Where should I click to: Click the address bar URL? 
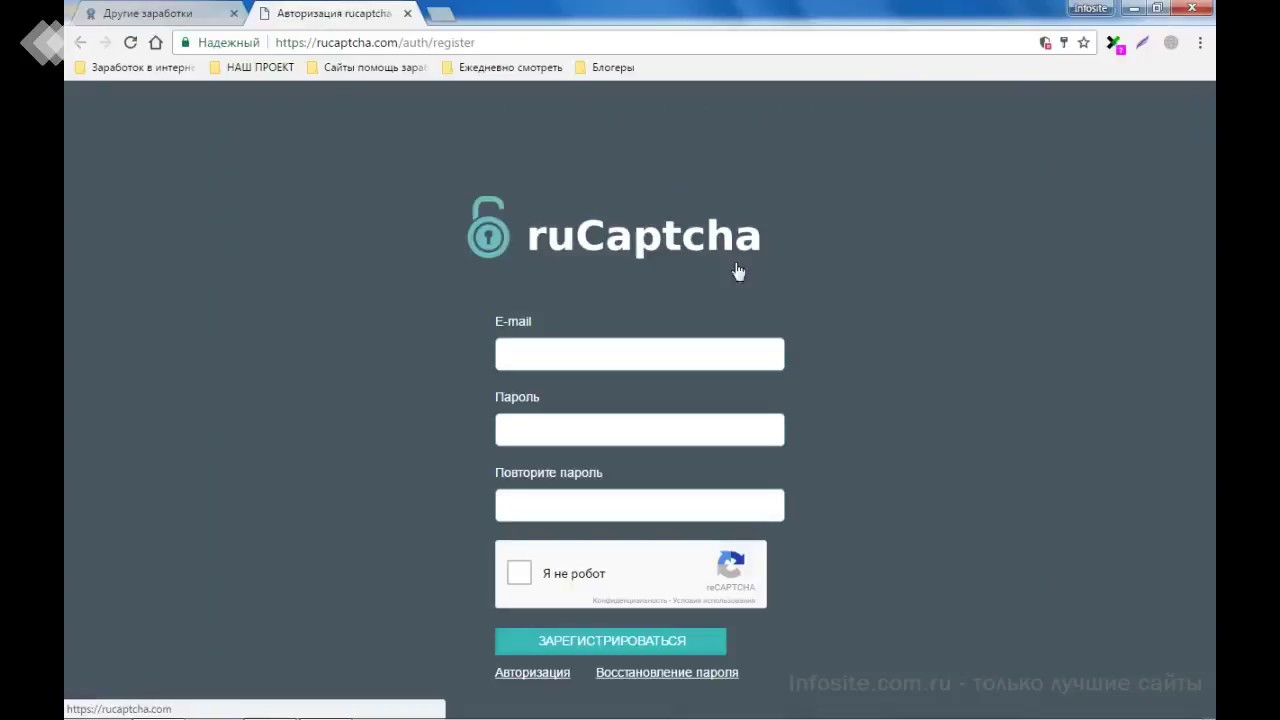pyautogui.click(x=375, y=43)
